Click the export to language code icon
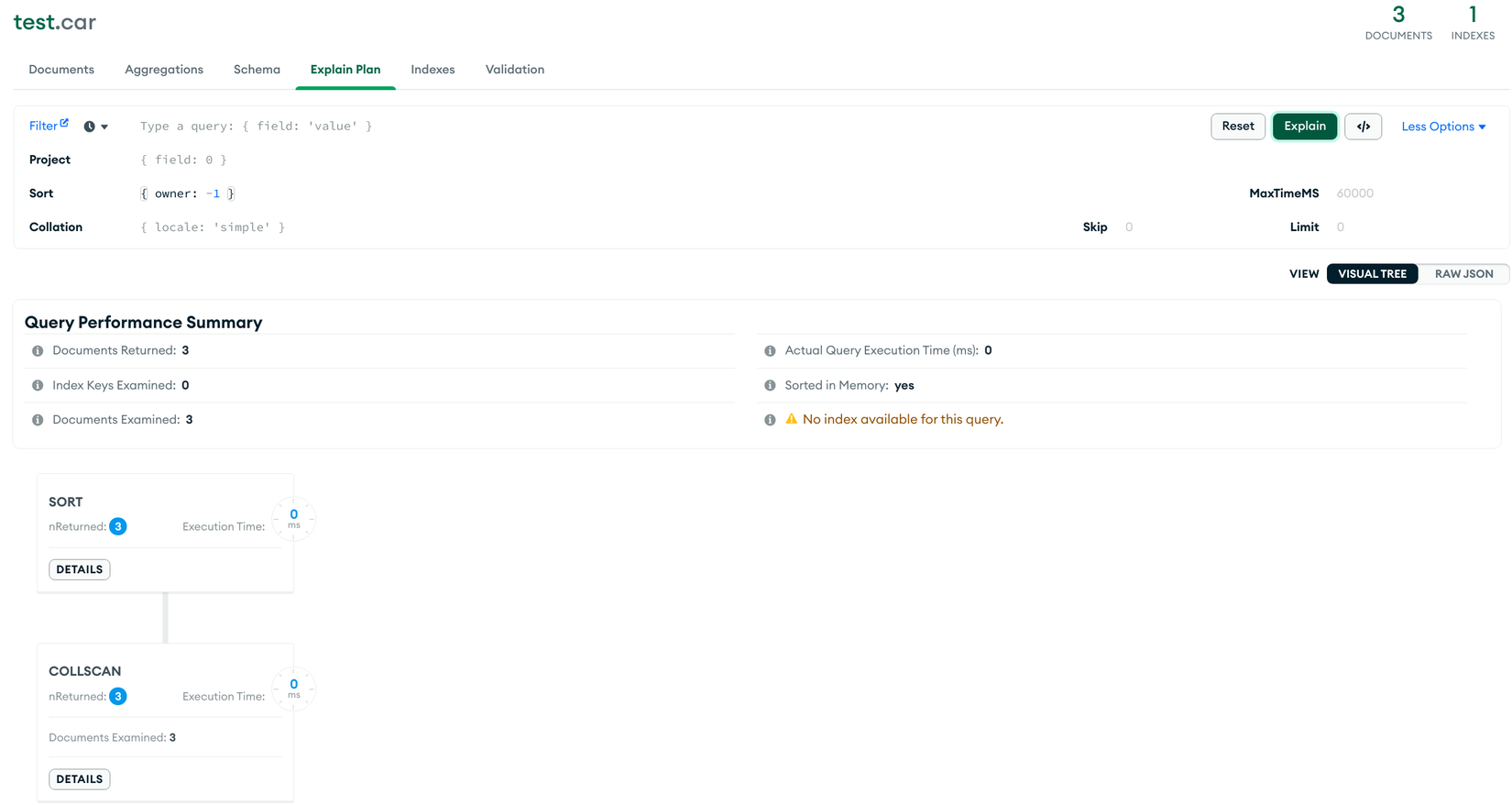Image resolution: width=1512 pixels, height=805 pixels. 1363,127
